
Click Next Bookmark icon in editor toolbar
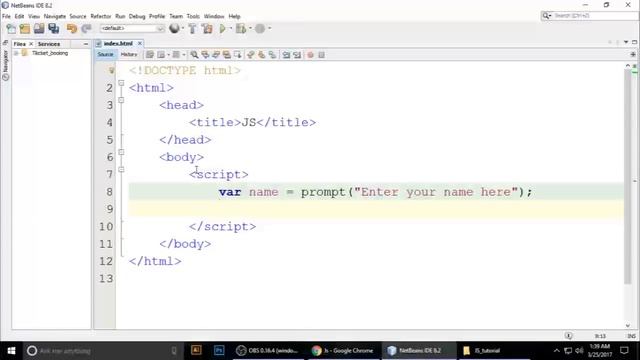pyautogui.click(x=261, y=55)
